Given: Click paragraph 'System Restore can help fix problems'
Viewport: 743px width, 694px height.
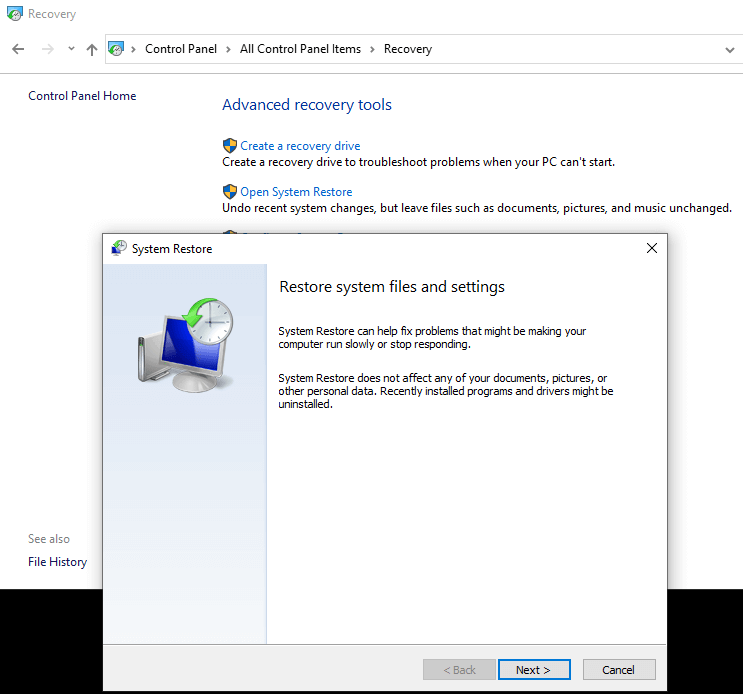Looking at the screenshot, I should click(432, 337).
